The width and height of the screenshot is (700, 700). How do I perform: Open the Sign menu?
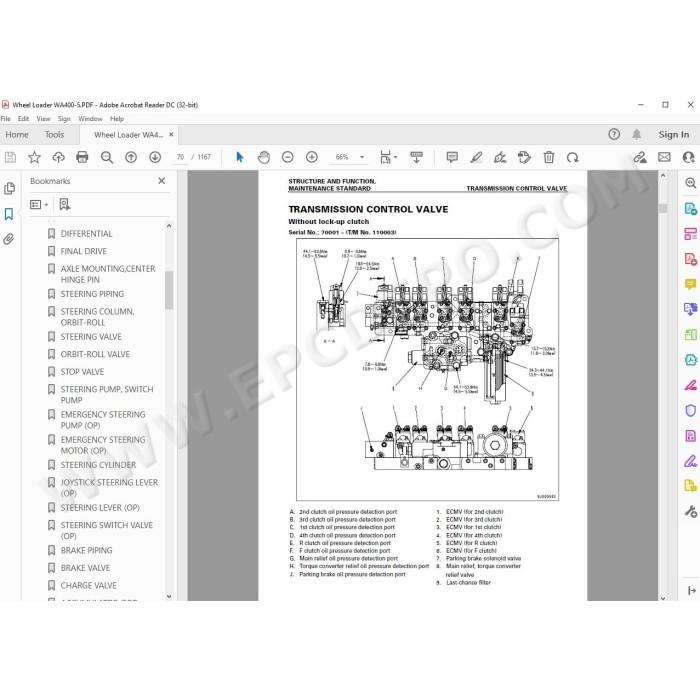64,119
